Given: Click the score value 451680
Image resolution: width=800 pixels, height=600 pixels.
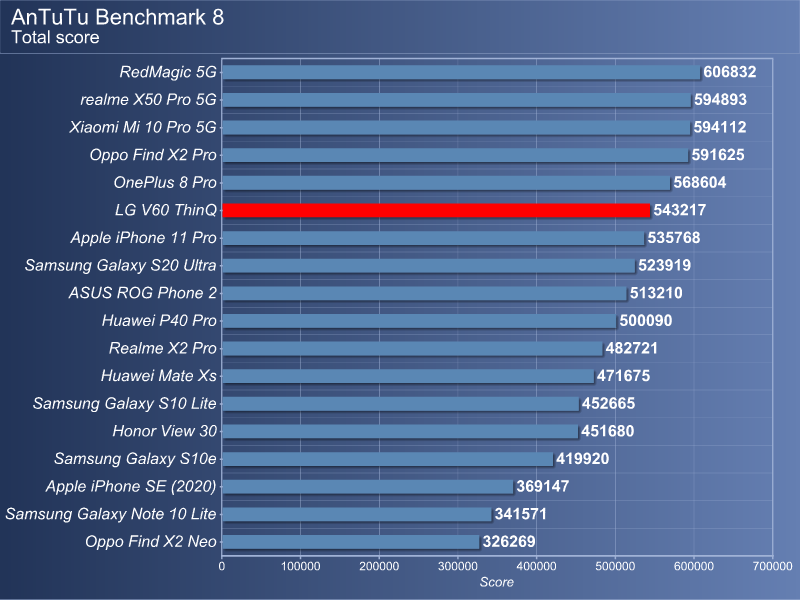Looking at the screenshot, I should (x=608, y=431).
